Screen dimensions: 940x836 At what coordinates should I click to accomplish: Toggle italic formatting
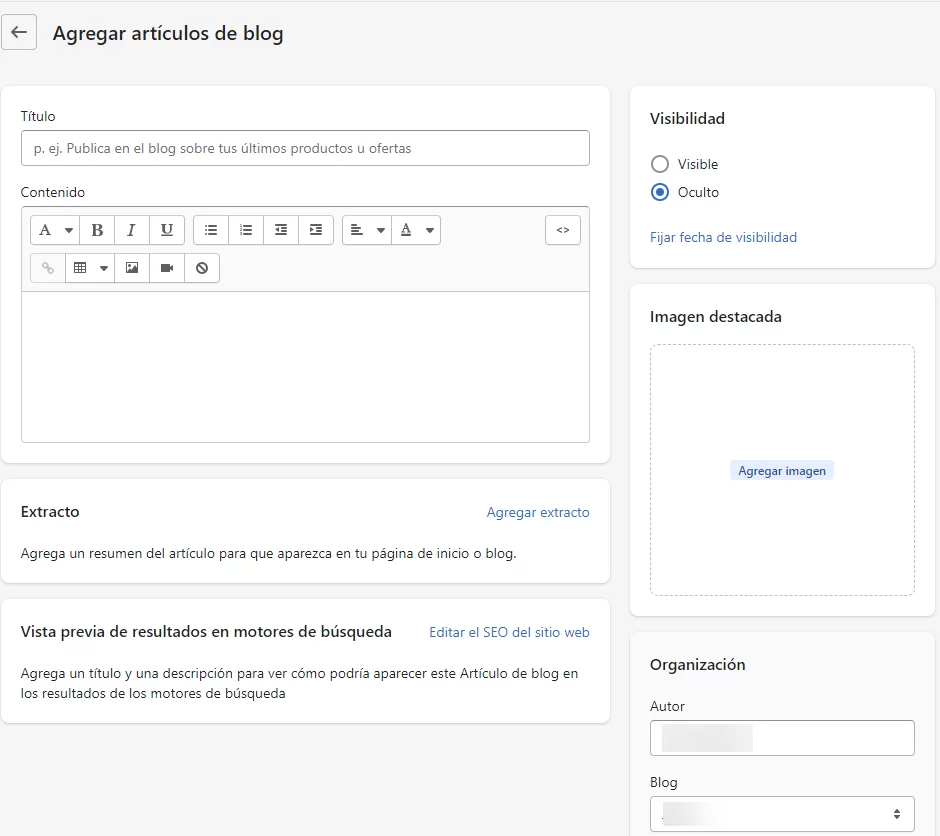coord(132,230)
